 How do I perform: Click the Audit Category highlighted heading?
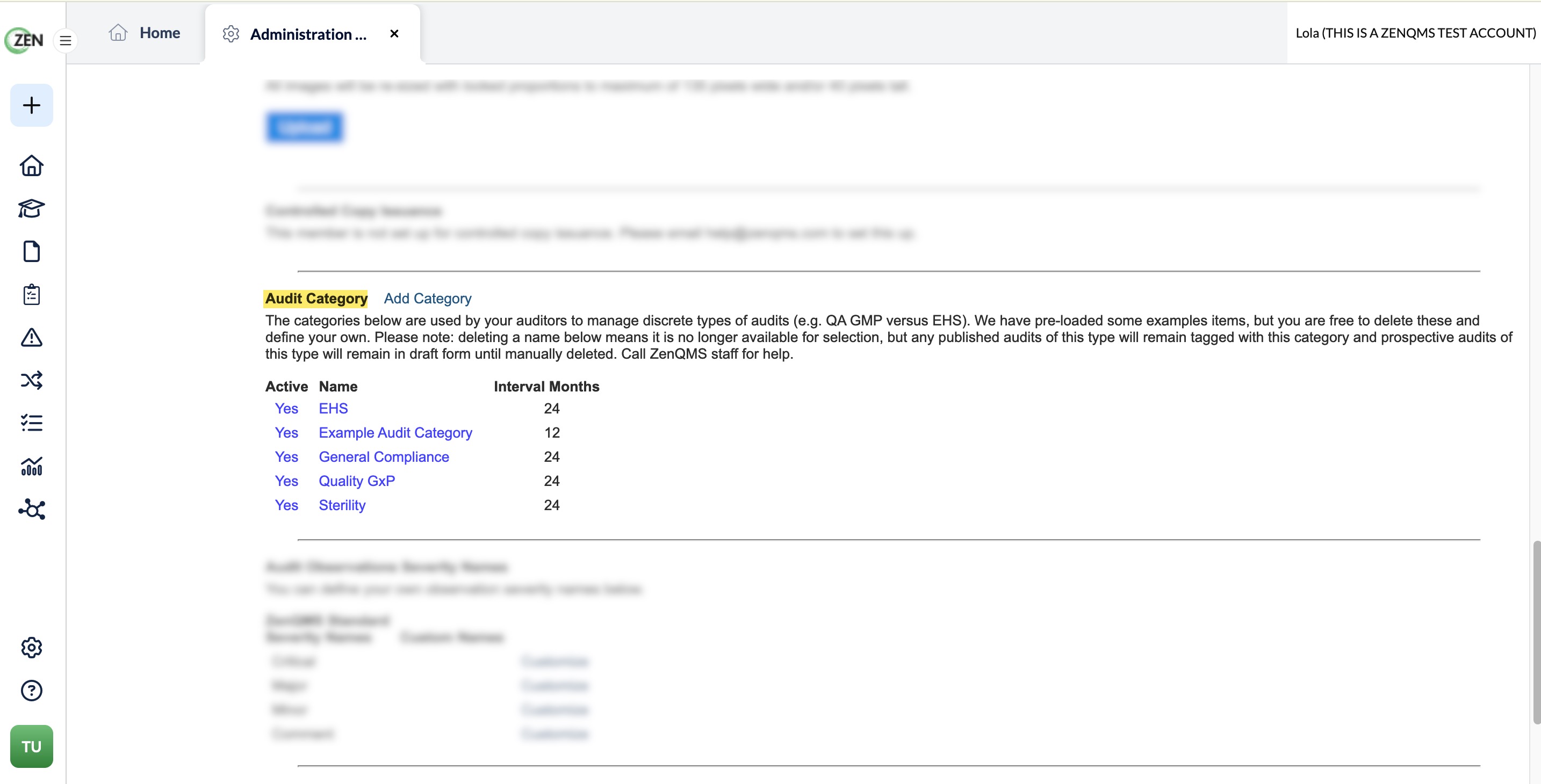[316, 299]
